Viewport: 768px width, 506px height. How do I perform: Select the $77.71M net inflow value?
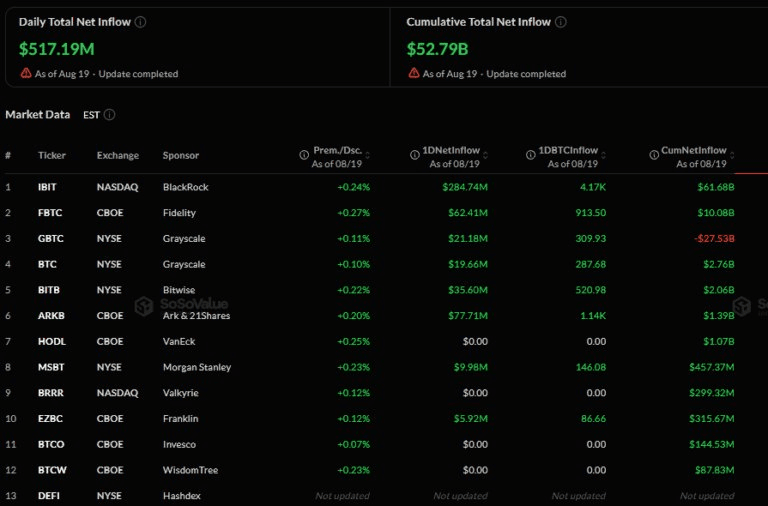click(468, 315)
